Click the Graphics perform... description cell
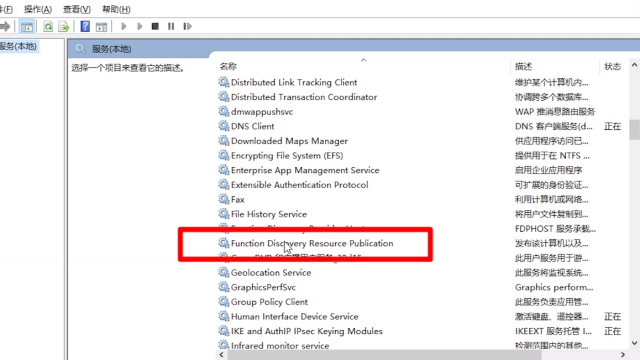640x360 pixels. (554, 287)
